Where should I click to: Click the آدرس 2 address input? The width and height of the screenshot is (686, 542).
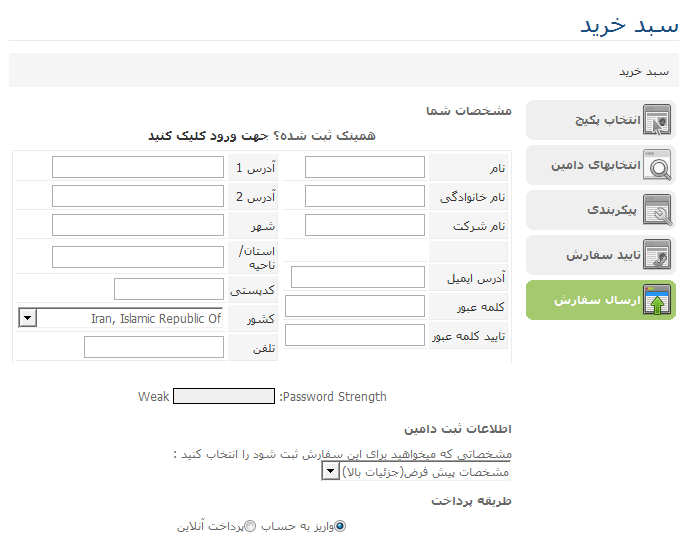tap(138, 196)
